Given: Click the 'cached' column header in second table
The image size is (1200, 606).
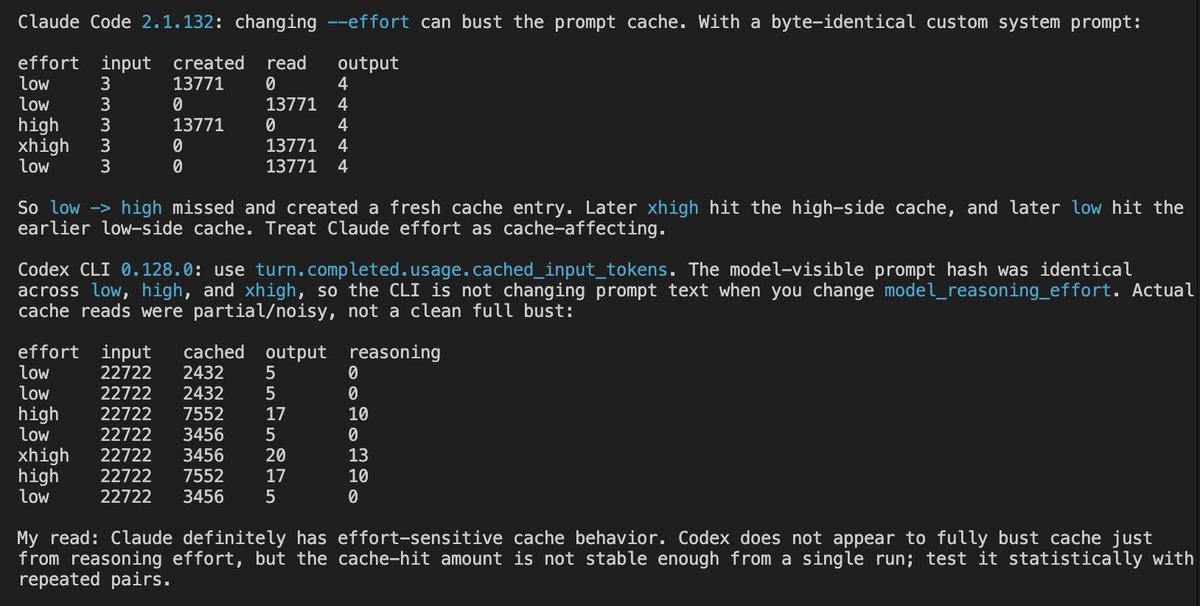Looking at the screenshot, I should point(214,352).
